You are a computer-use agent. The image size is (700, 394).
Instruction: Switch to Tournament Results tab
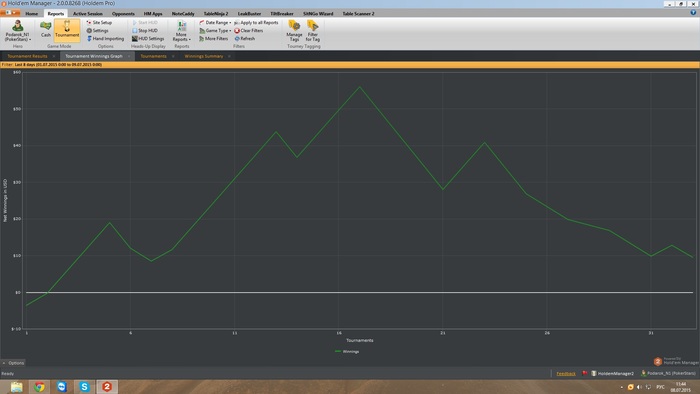pos(27,56)
